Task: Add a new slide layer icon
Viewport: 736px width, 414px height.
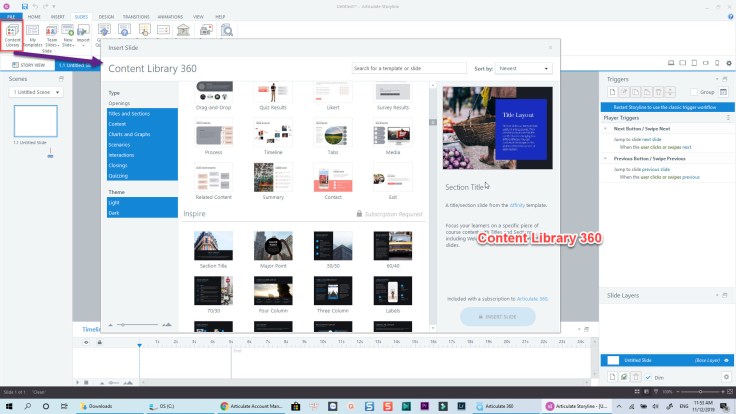Action: [x=612, y=377]
